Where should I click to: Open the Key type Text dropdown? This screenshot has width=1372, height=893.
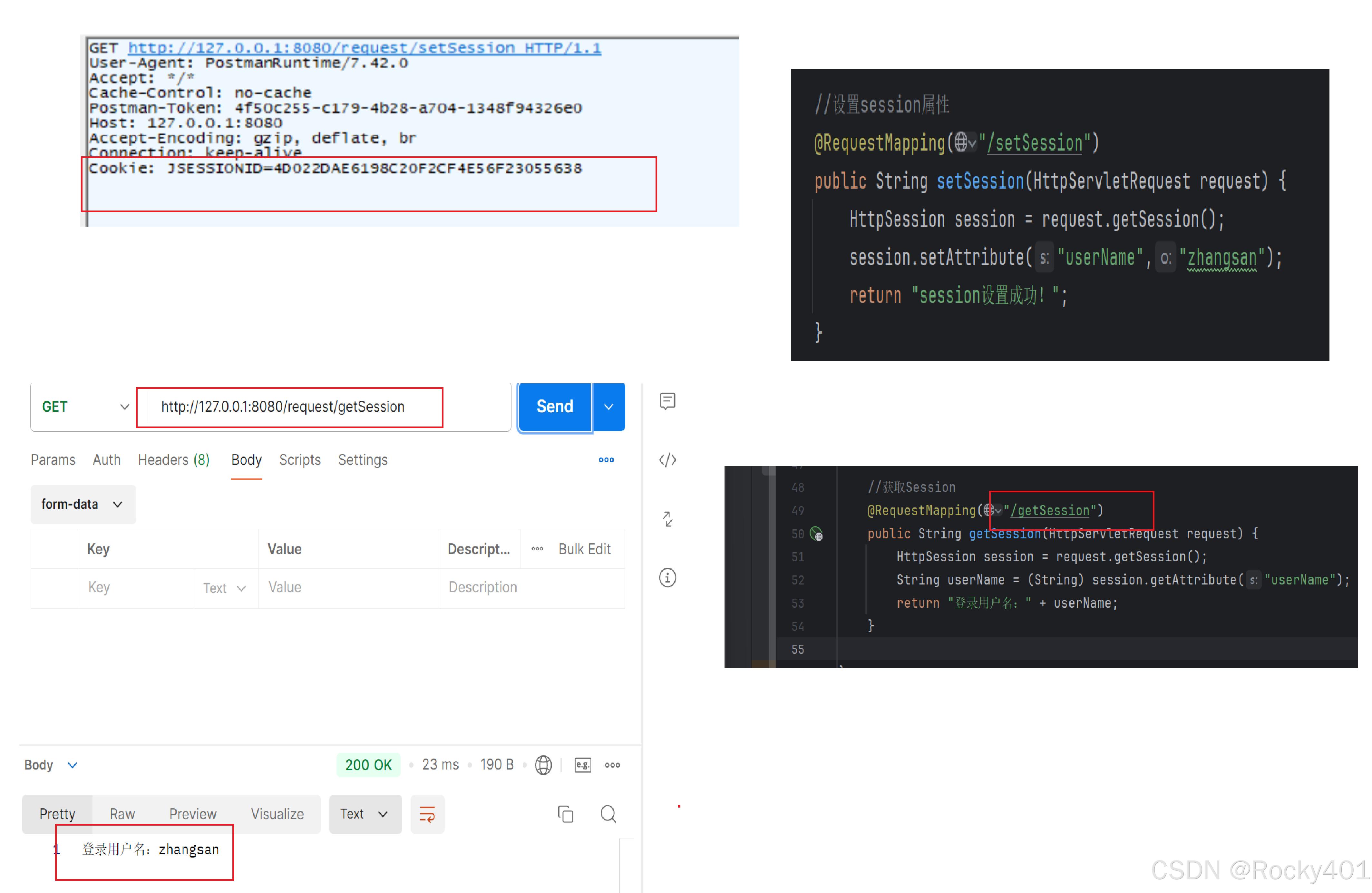[225, 588]
